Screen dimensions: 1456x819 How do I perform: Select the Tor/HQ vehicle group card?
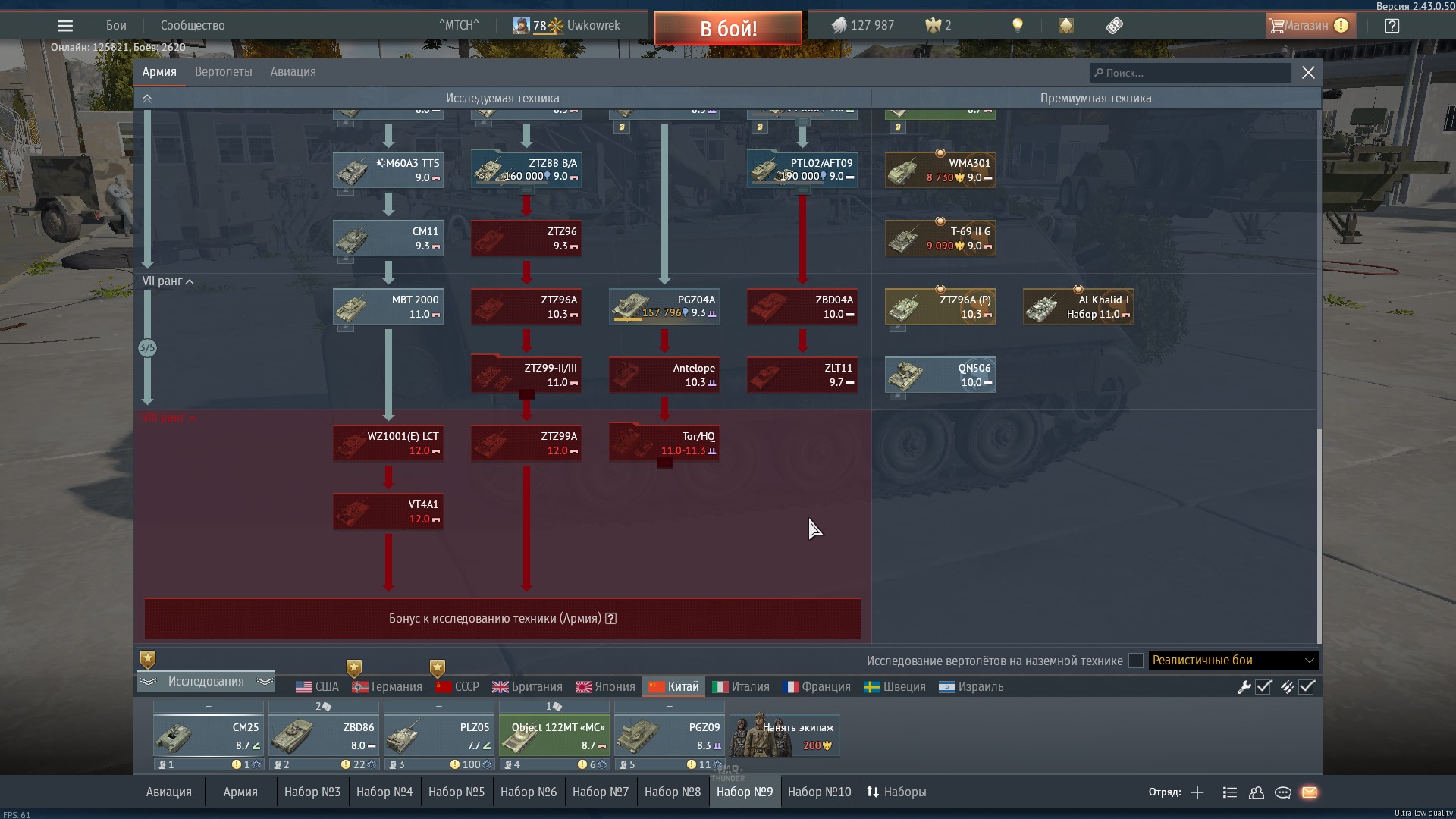(664, 444)
